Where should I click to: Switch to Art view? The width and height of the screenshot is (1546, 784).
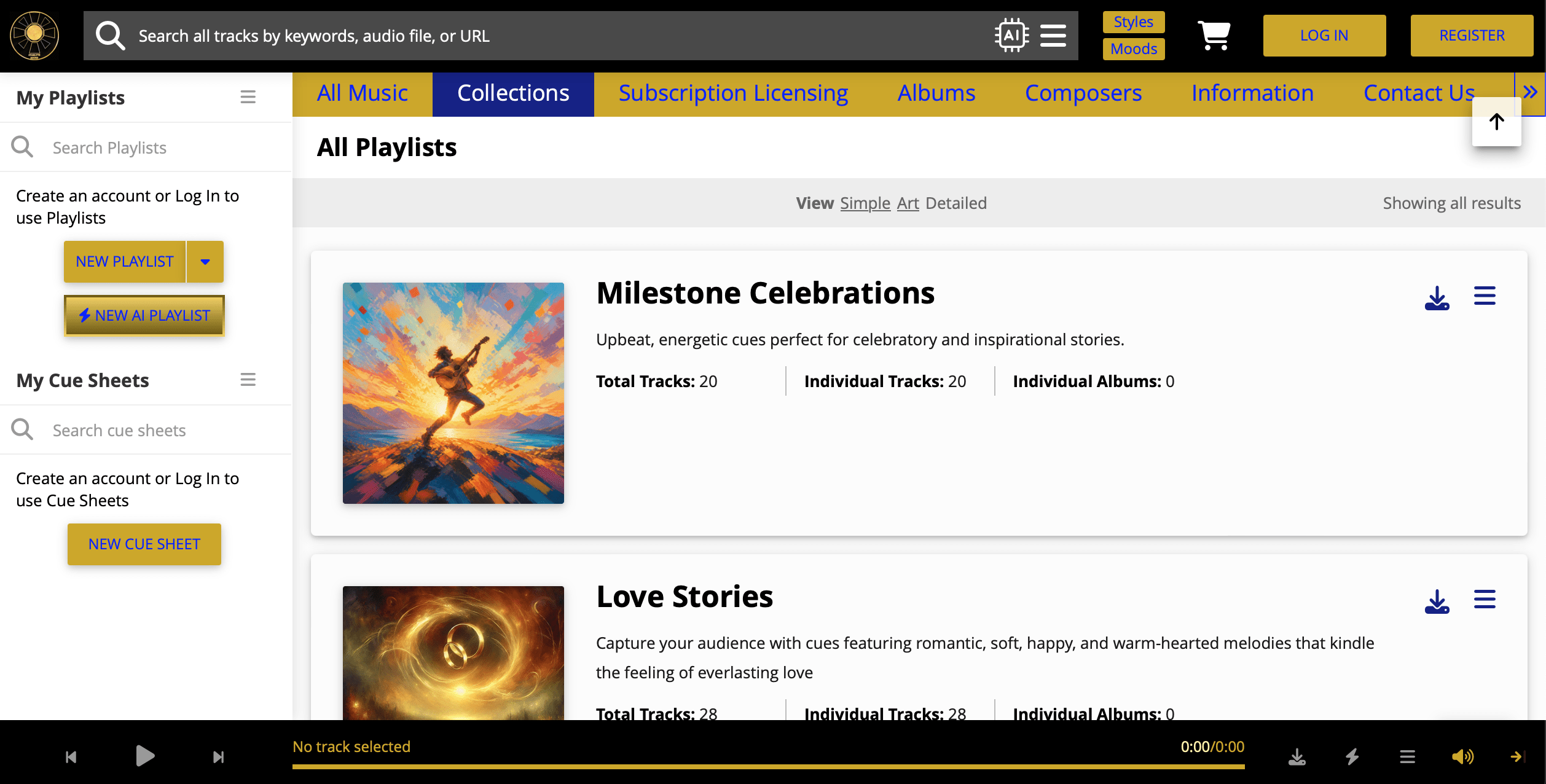[x=908, y=203]
